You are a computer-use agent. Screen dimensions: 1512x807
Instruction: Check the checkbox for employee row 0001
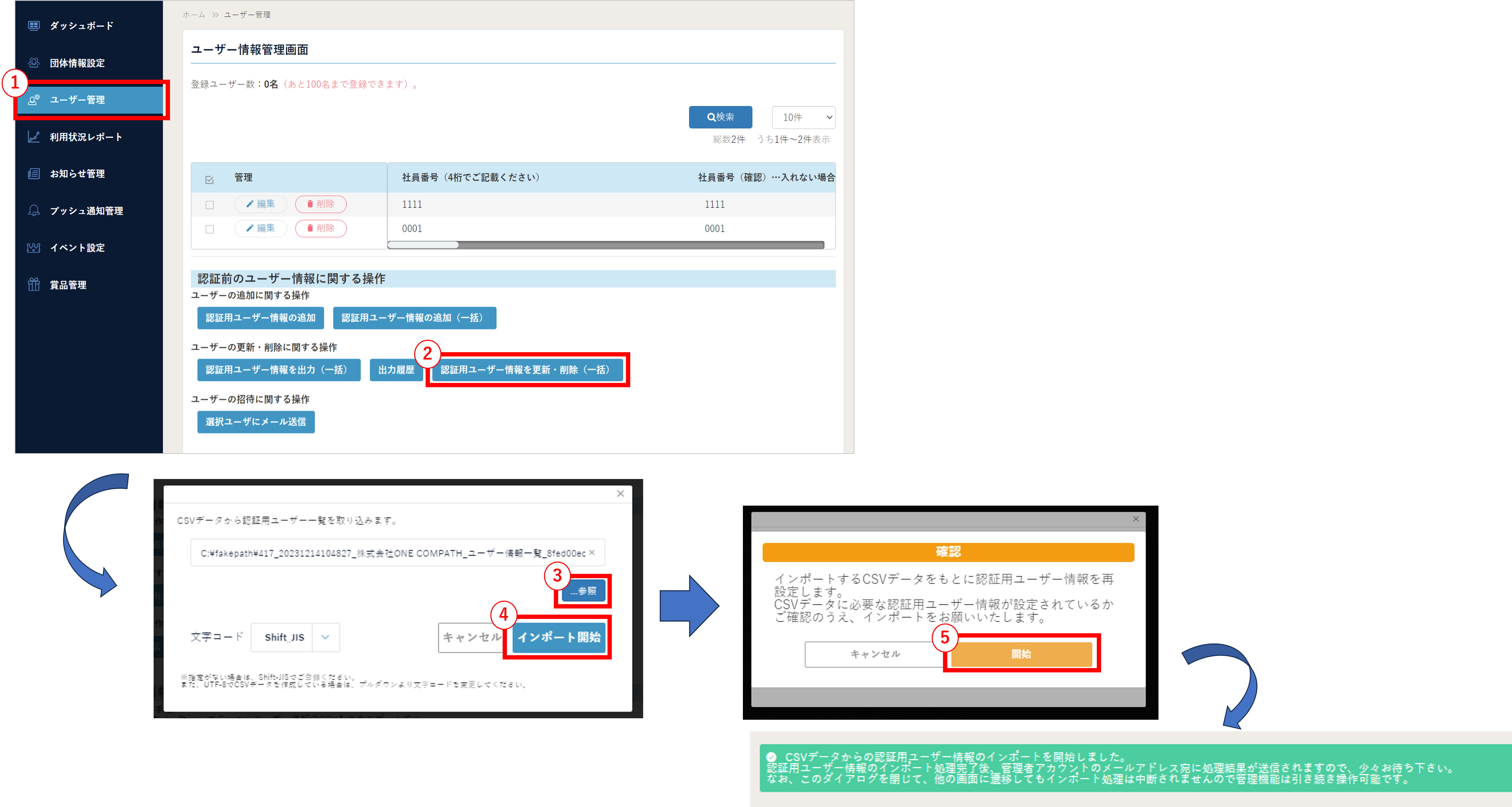click(210, 229)
